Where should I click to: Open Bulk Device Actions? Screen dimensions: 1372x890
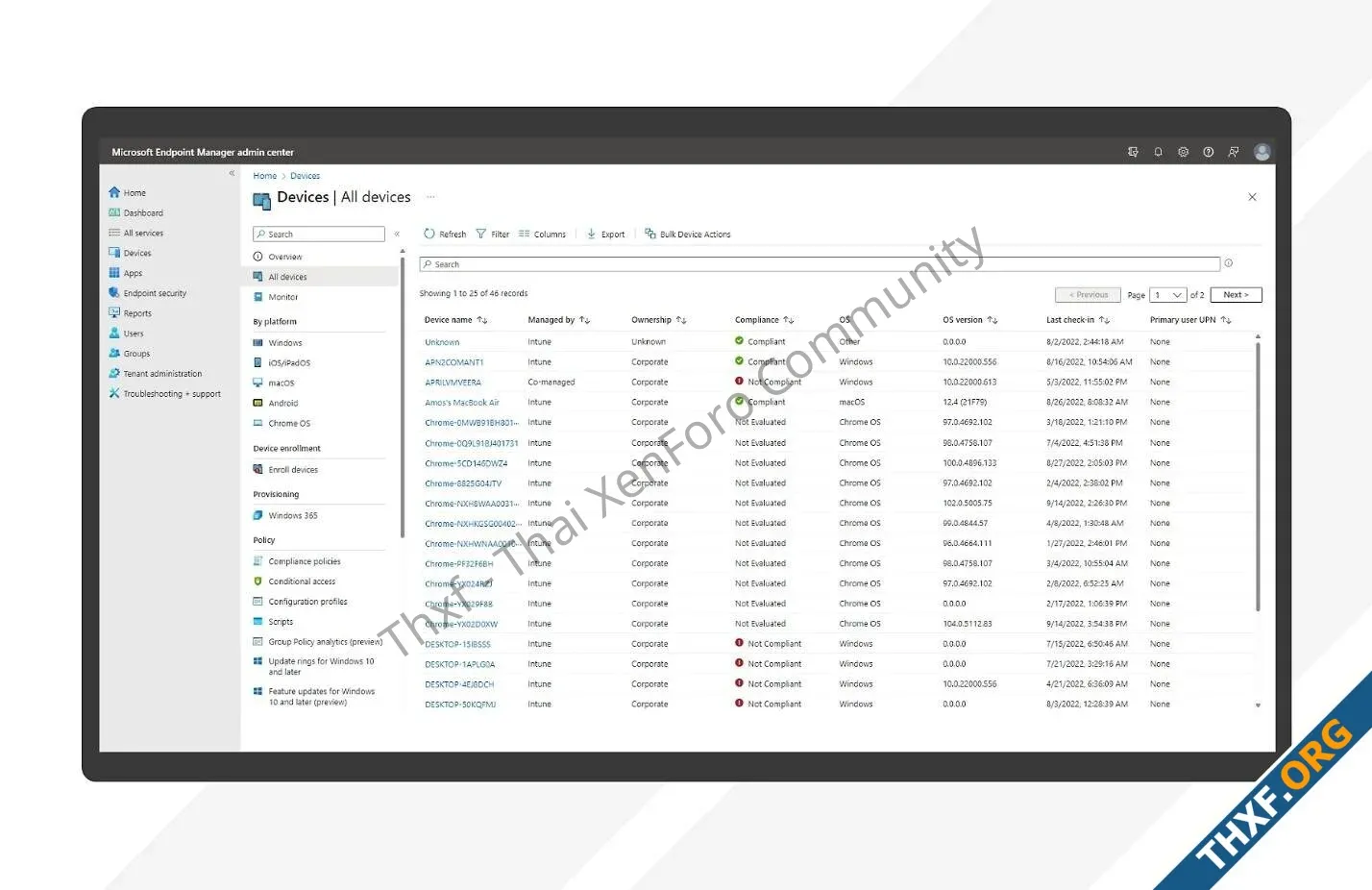[688, 235]
